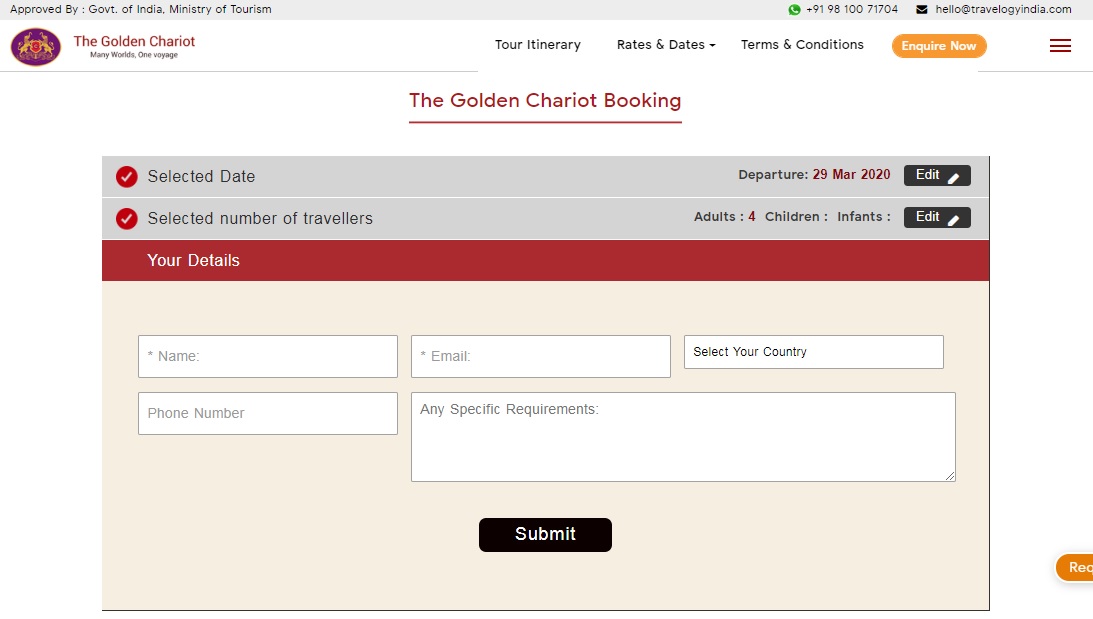1093x619 pixels.
Task: Click the red checkmark beside Selected Date
Action: 126,177
